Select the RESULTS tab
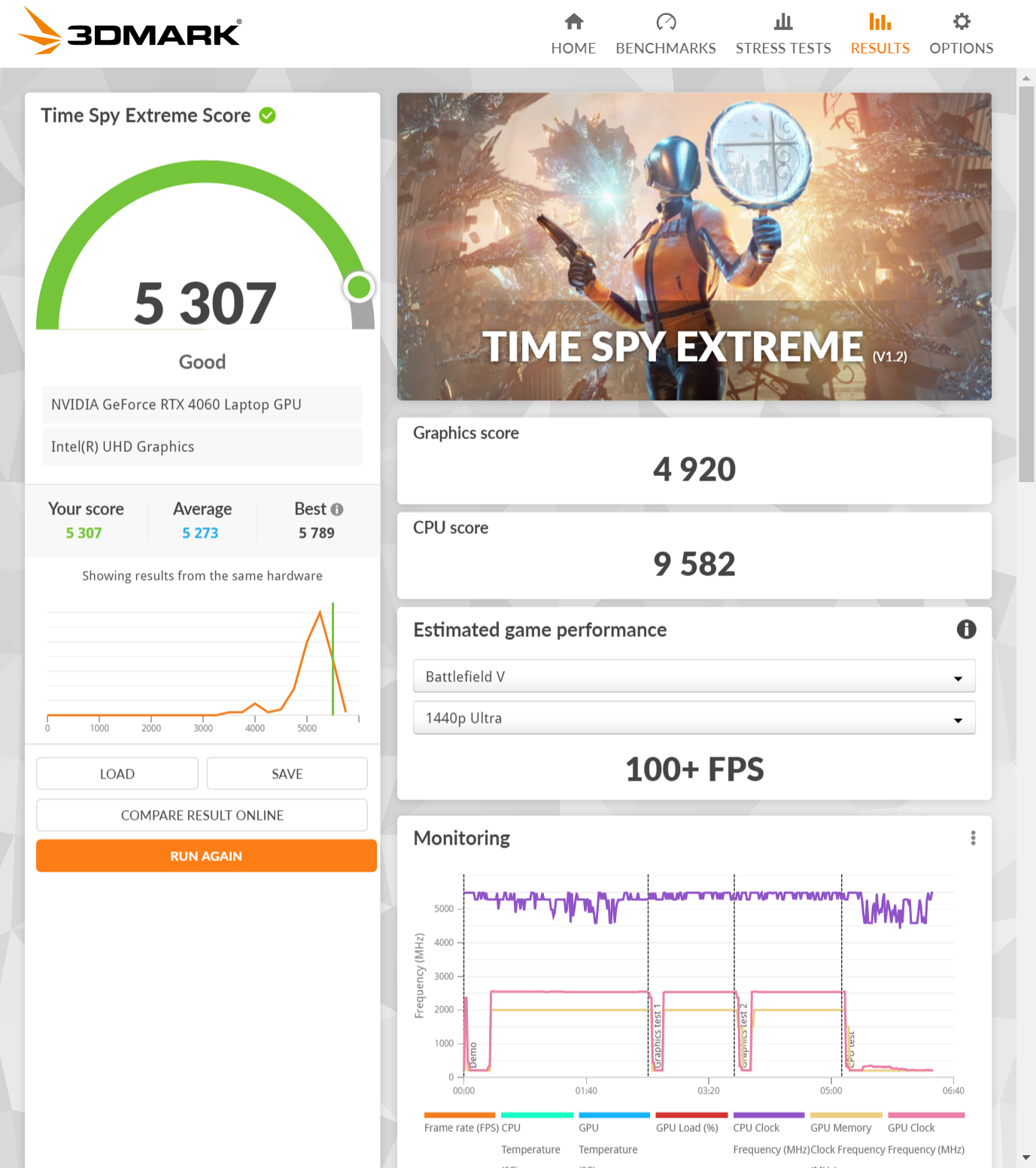Image resolution: width=1036 pixels, height=1168 pixels. coord(880,34)
